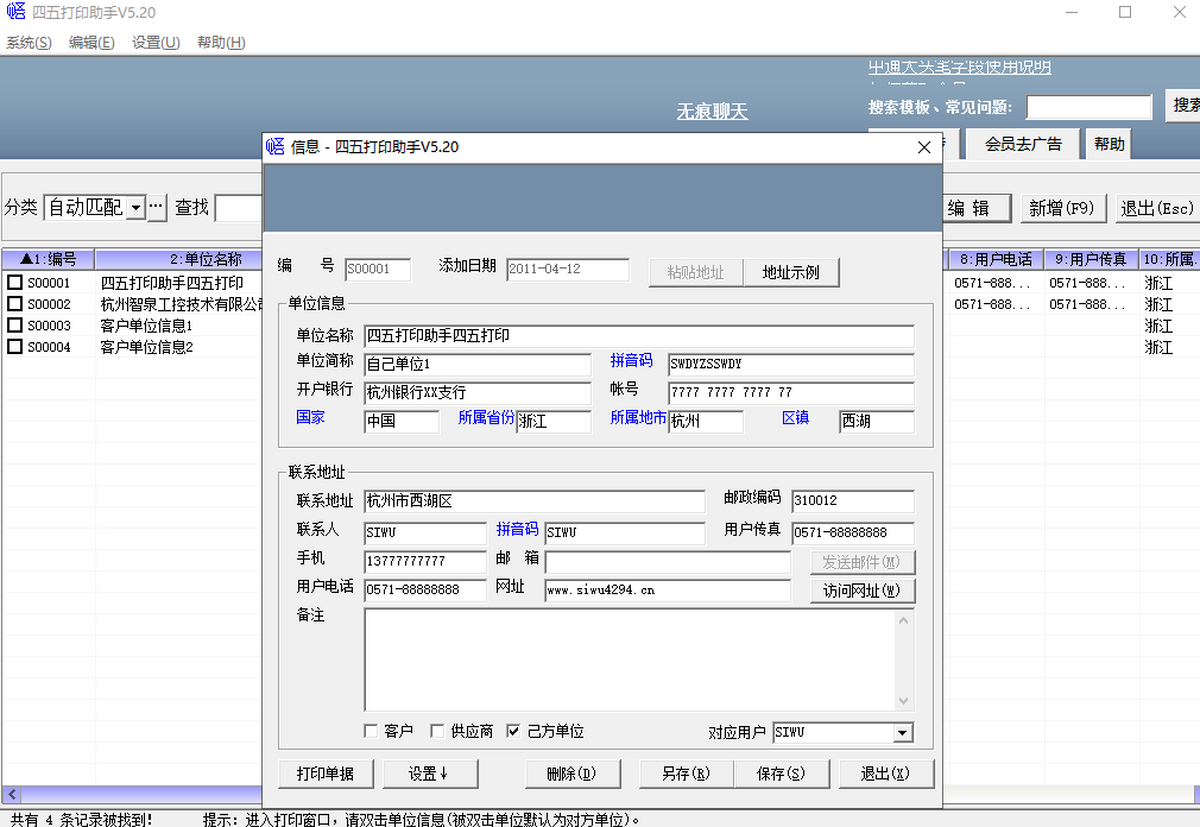
Task: Open the 系统(S) menu
Action: pos(29,42)
